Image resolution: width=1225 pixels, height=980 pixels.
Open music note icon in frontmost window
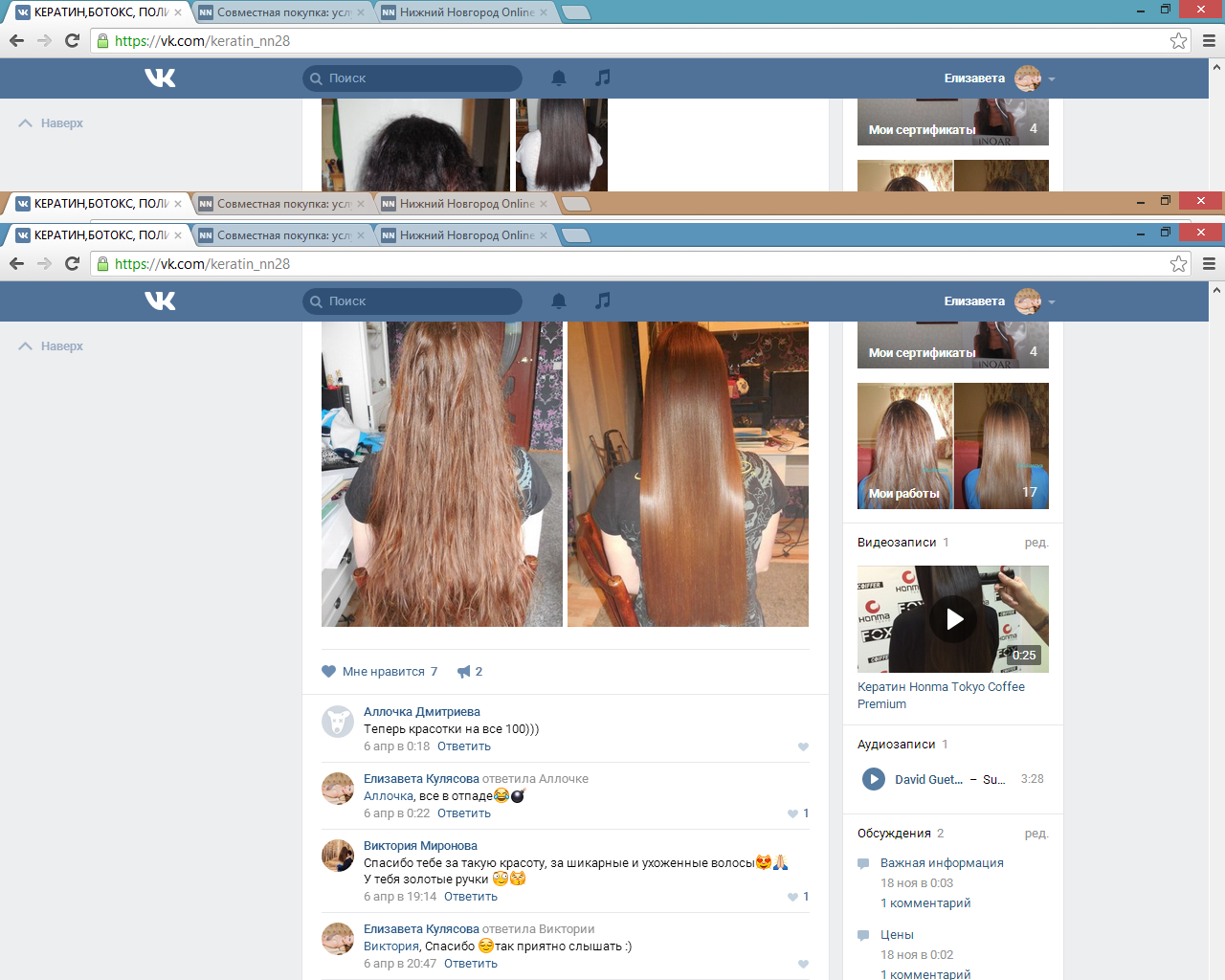coord(602,301)
